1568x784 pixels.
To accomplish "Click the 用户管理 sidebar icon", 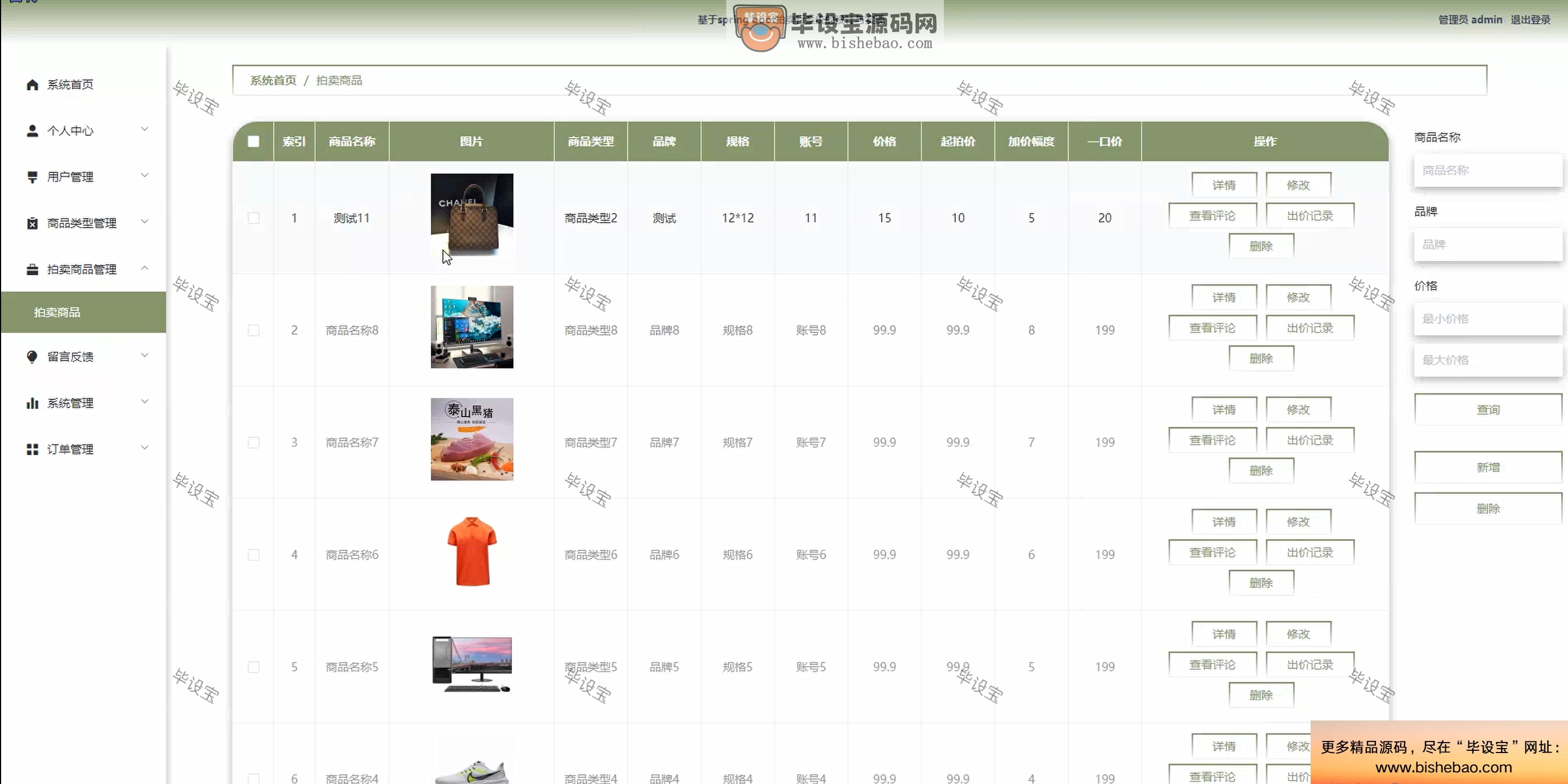I will click(32, 177).
